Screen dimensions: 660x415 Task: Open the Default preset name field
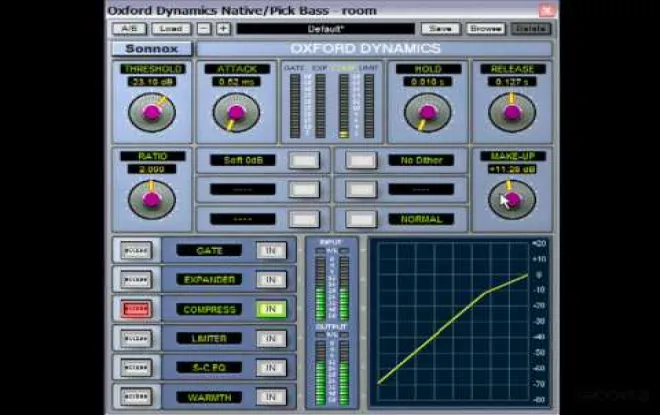coord(325,29)
